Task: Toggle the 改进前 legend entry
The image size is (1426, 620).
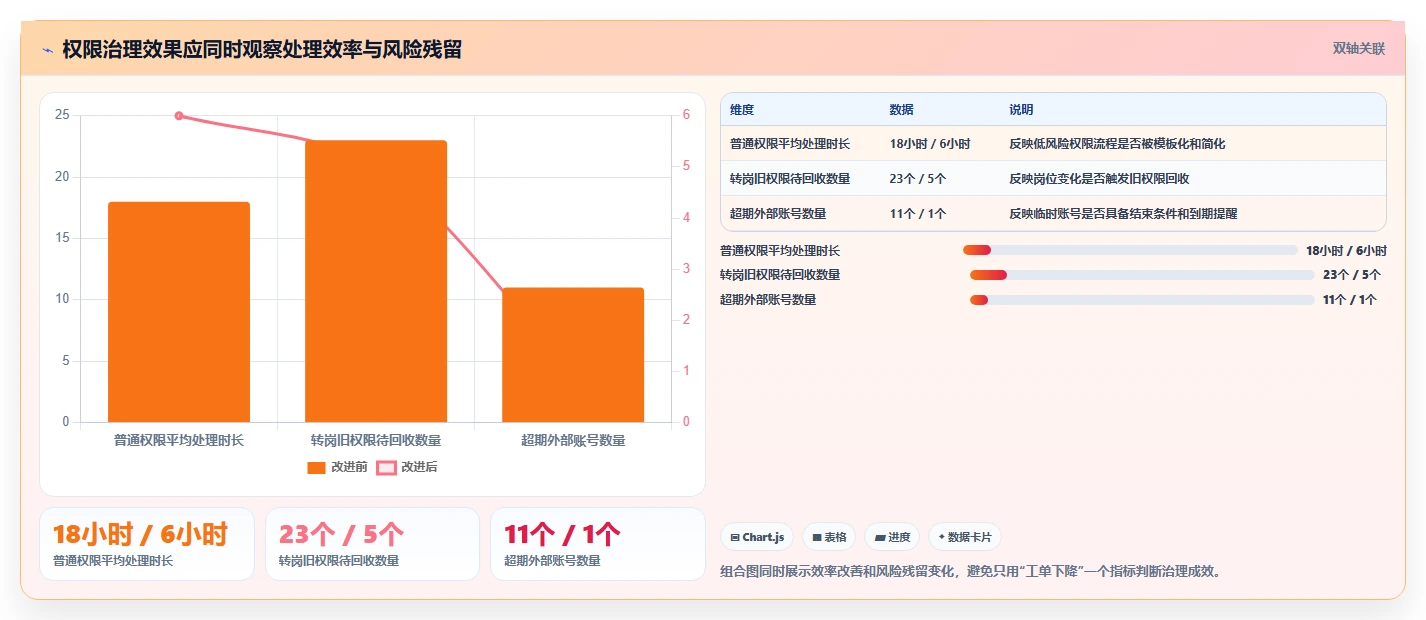Action: pos(337,467)
